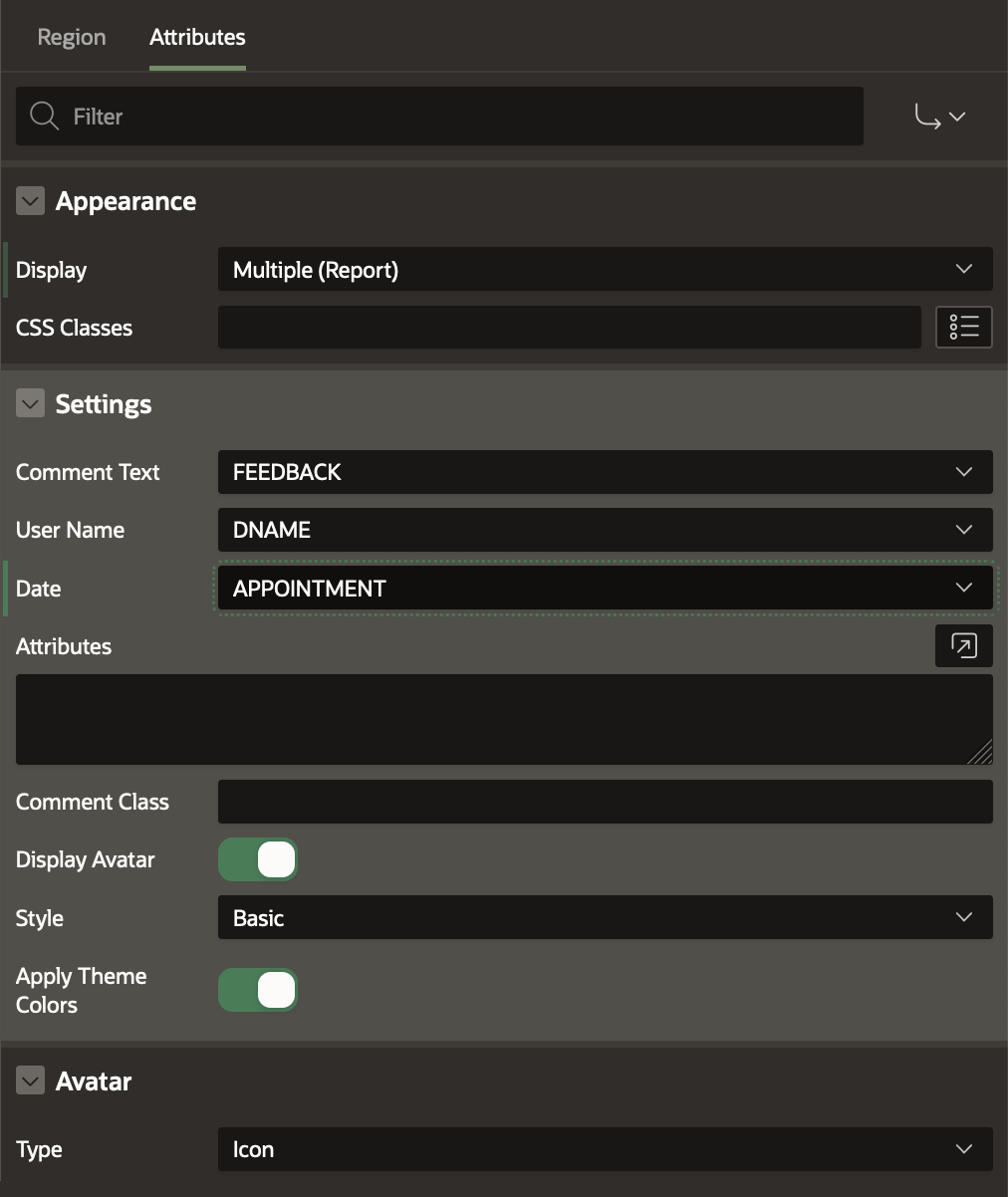Choose a column in User Name dropdown
Image resolution: width=1008 pixels, height=1197 pixels.
(x=605, y=530)
